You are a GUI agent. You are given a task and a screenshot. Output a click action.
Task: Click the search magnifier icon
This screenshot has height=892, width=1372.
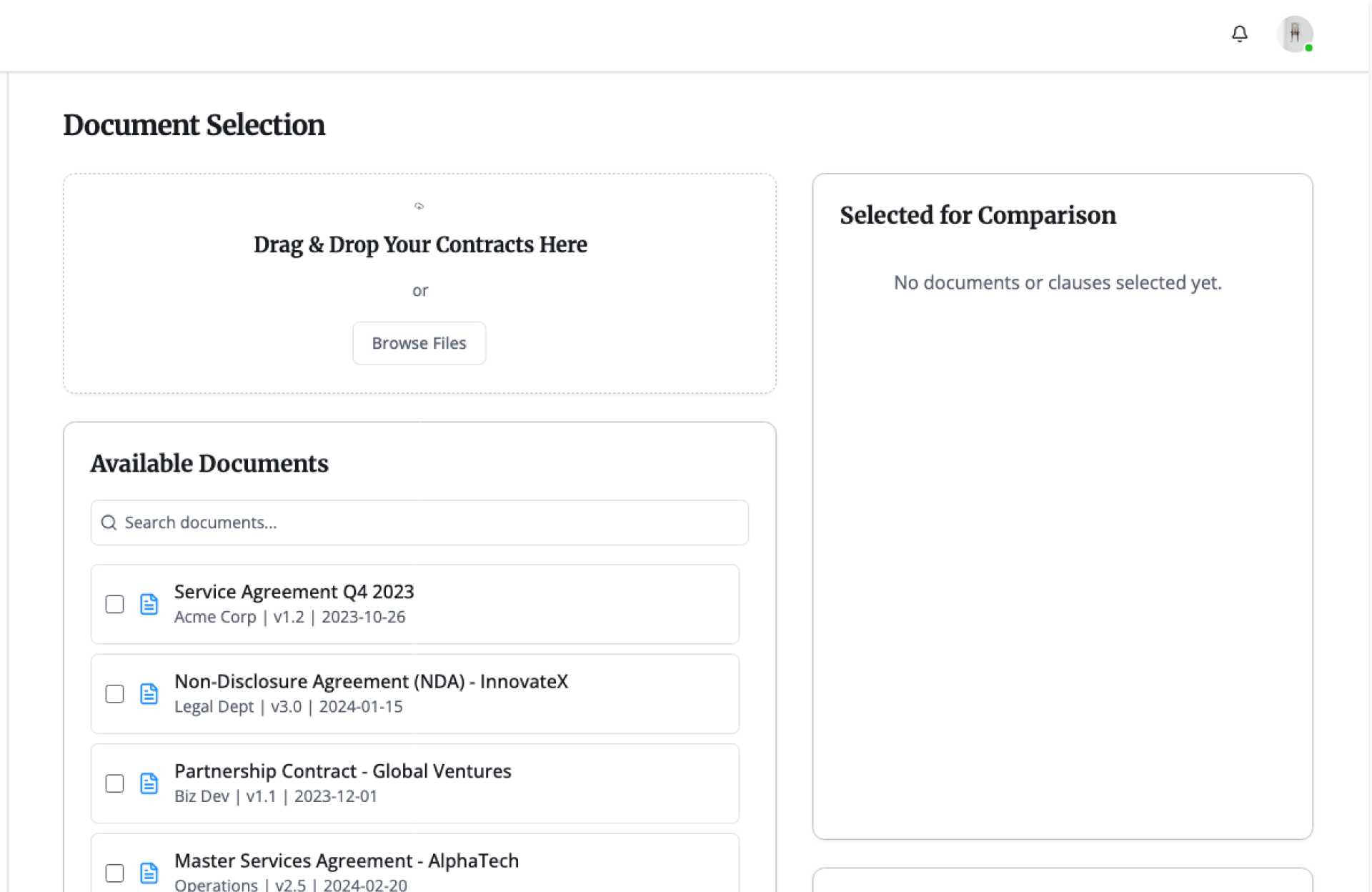pyautogui.click(x=109, y=522)
